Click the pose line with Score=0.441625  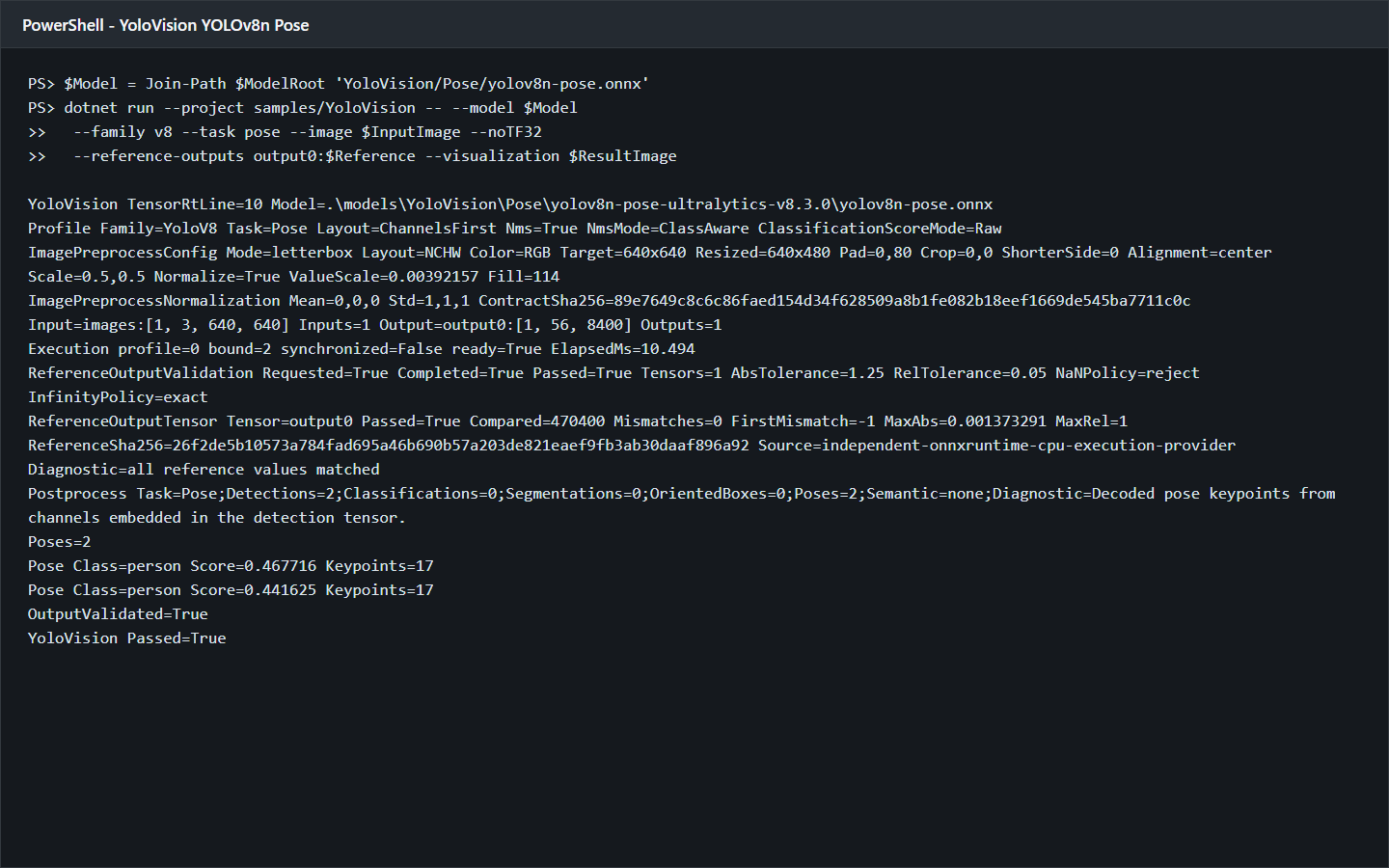coord(231,590)
